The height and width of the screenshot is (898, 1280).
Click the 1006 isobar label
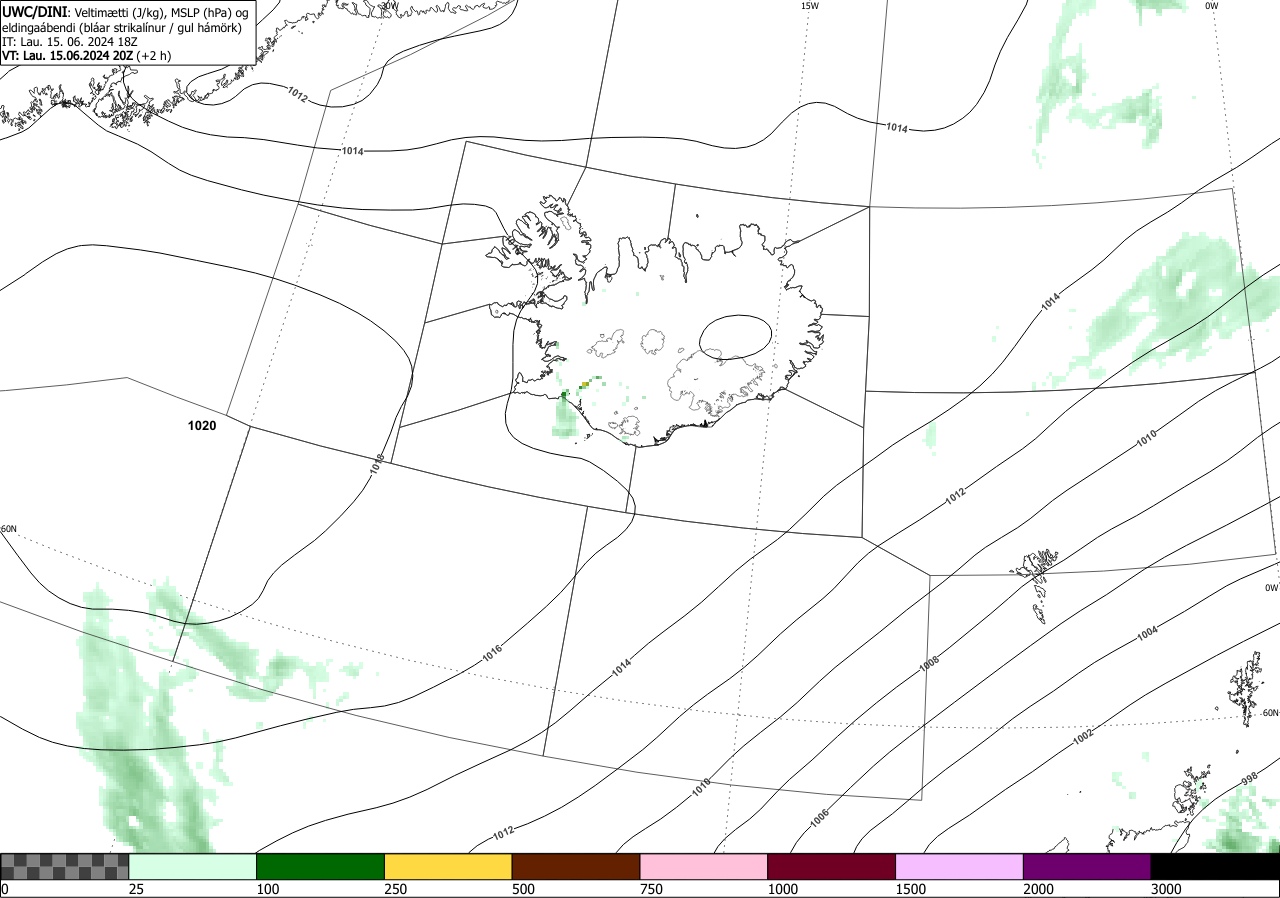click(820, 817)
